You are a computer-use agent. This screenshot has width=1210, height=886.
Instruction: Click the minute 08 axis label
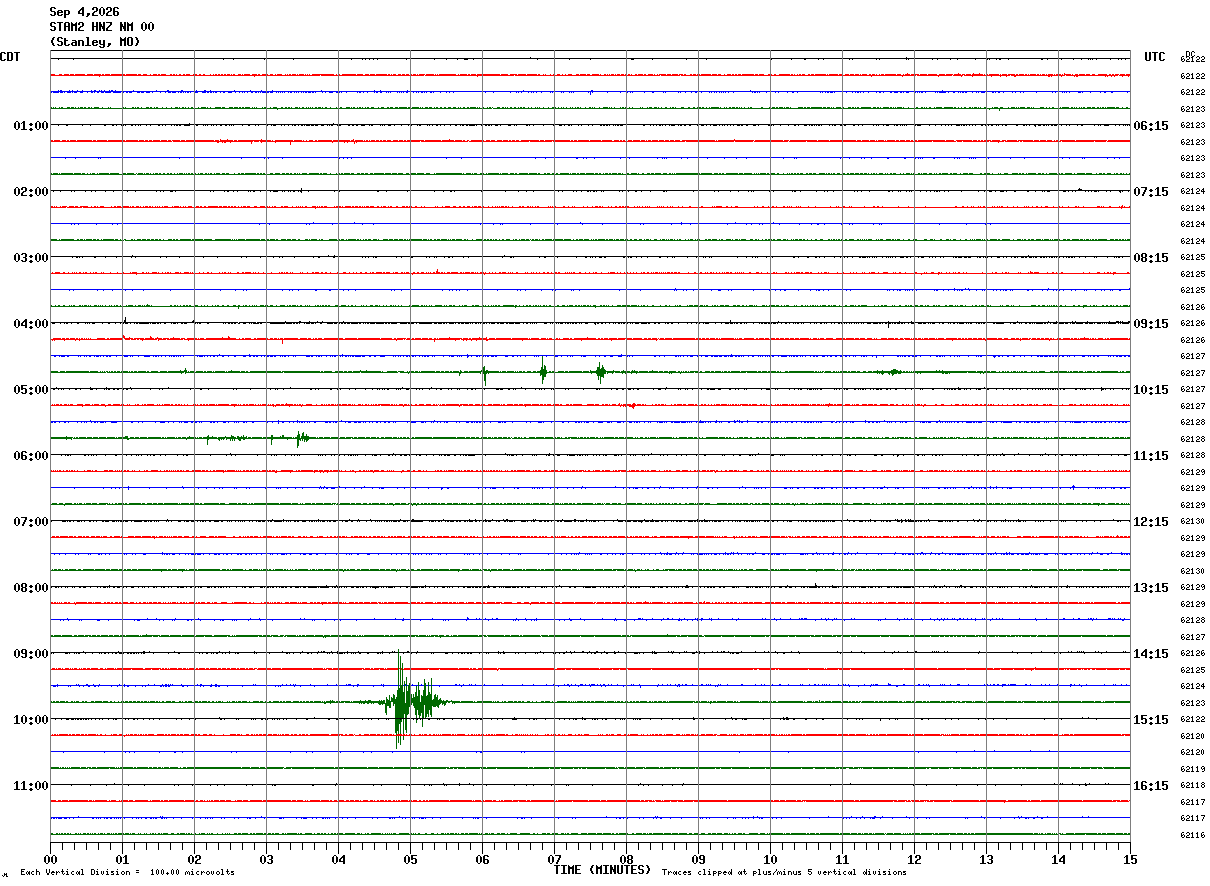point(626,859)
